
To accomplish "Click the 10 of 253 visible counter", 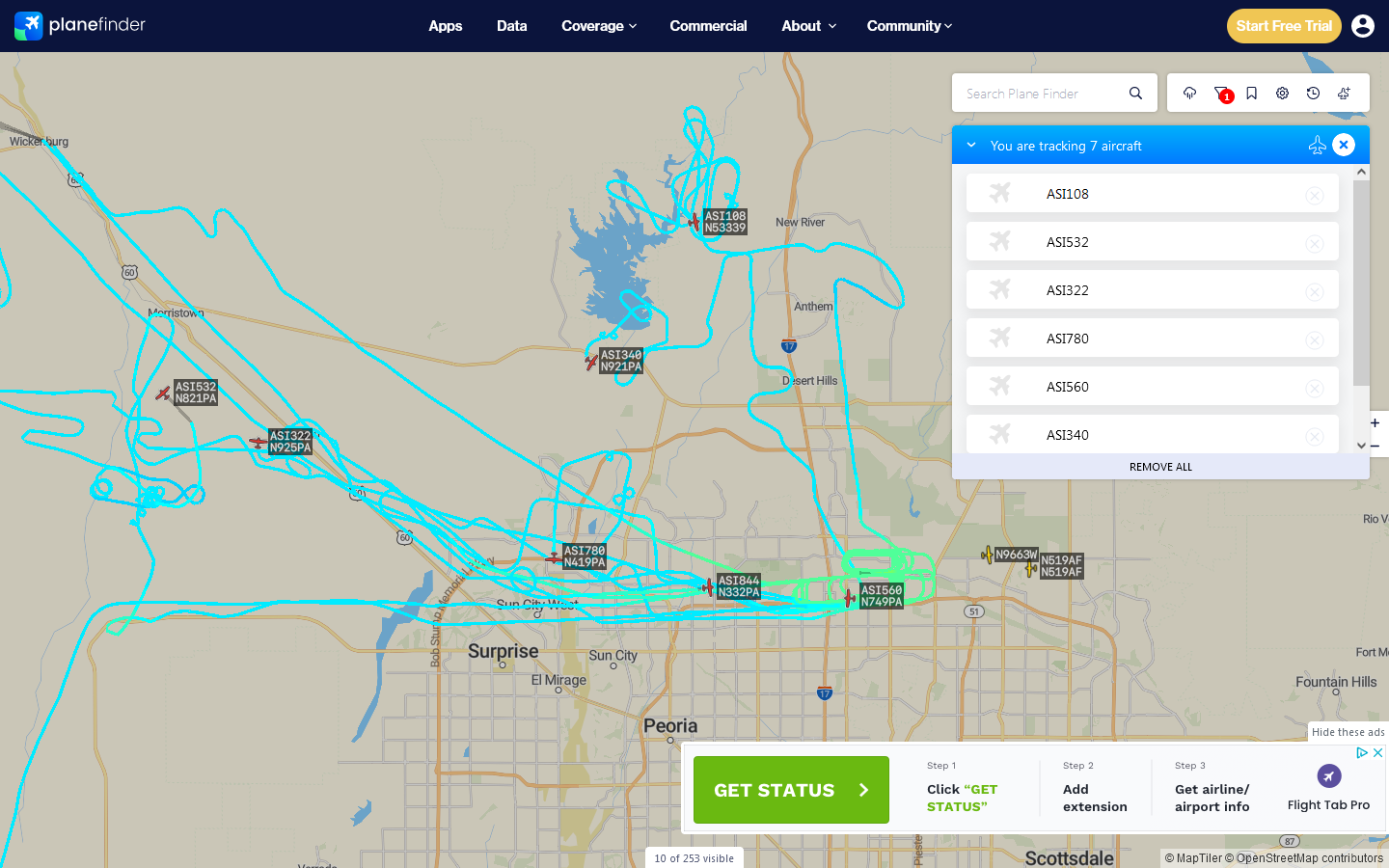I will click(x=694, y=858).
